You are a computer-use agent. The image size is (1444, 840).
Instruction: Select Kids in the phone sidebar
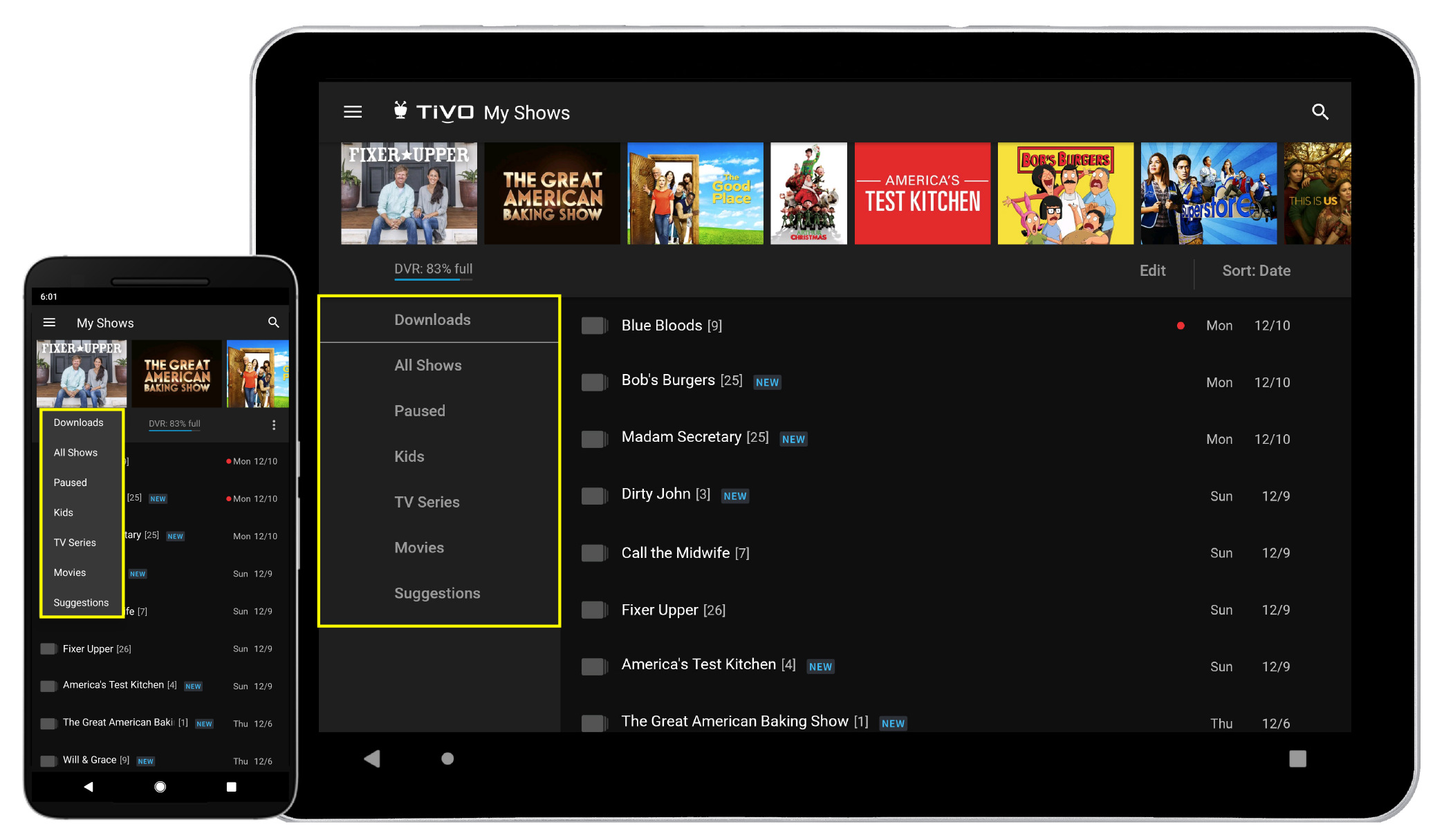(x=63, y=512)
